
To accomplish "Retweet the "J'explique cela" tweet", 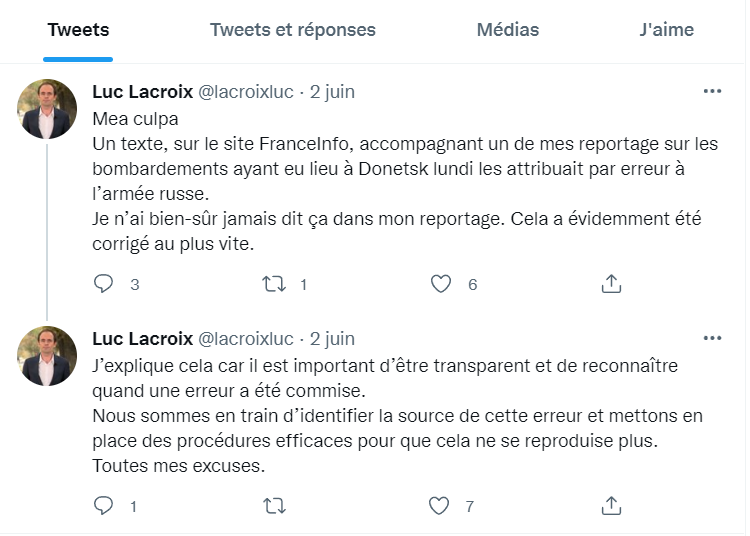I will (273, 506).
